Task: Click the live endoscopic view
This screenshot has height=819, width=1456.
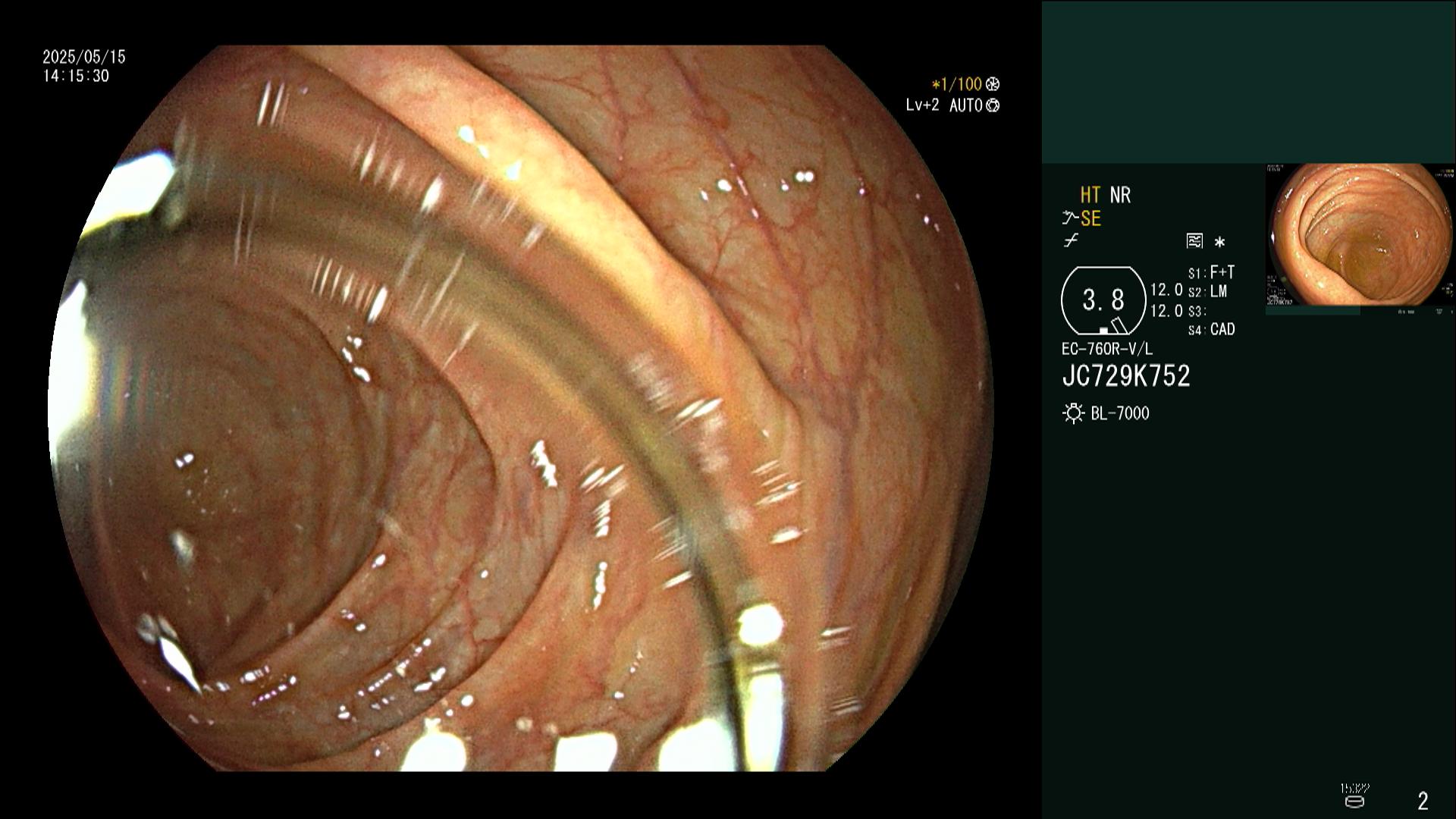Action: click(521, 408)
